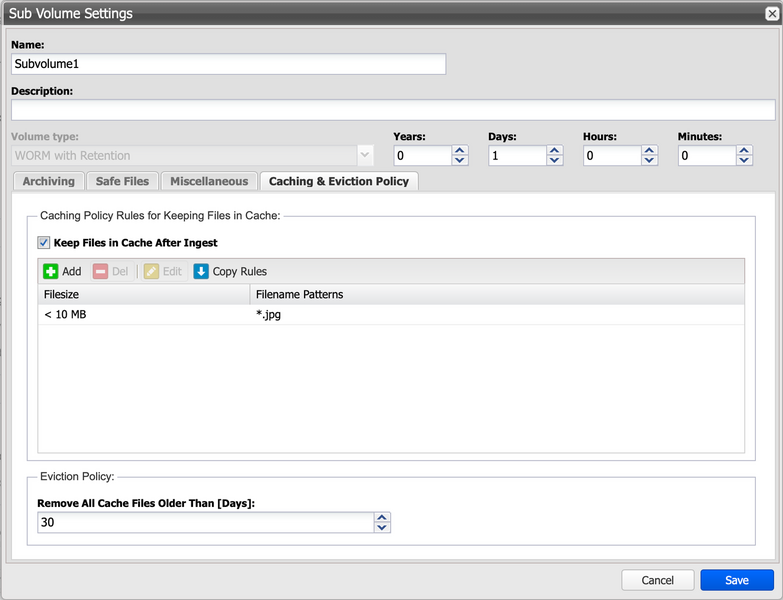Increase cache file age days spinner
The height and width of the screenshot is (600, 783).
(x=382, y=518)
